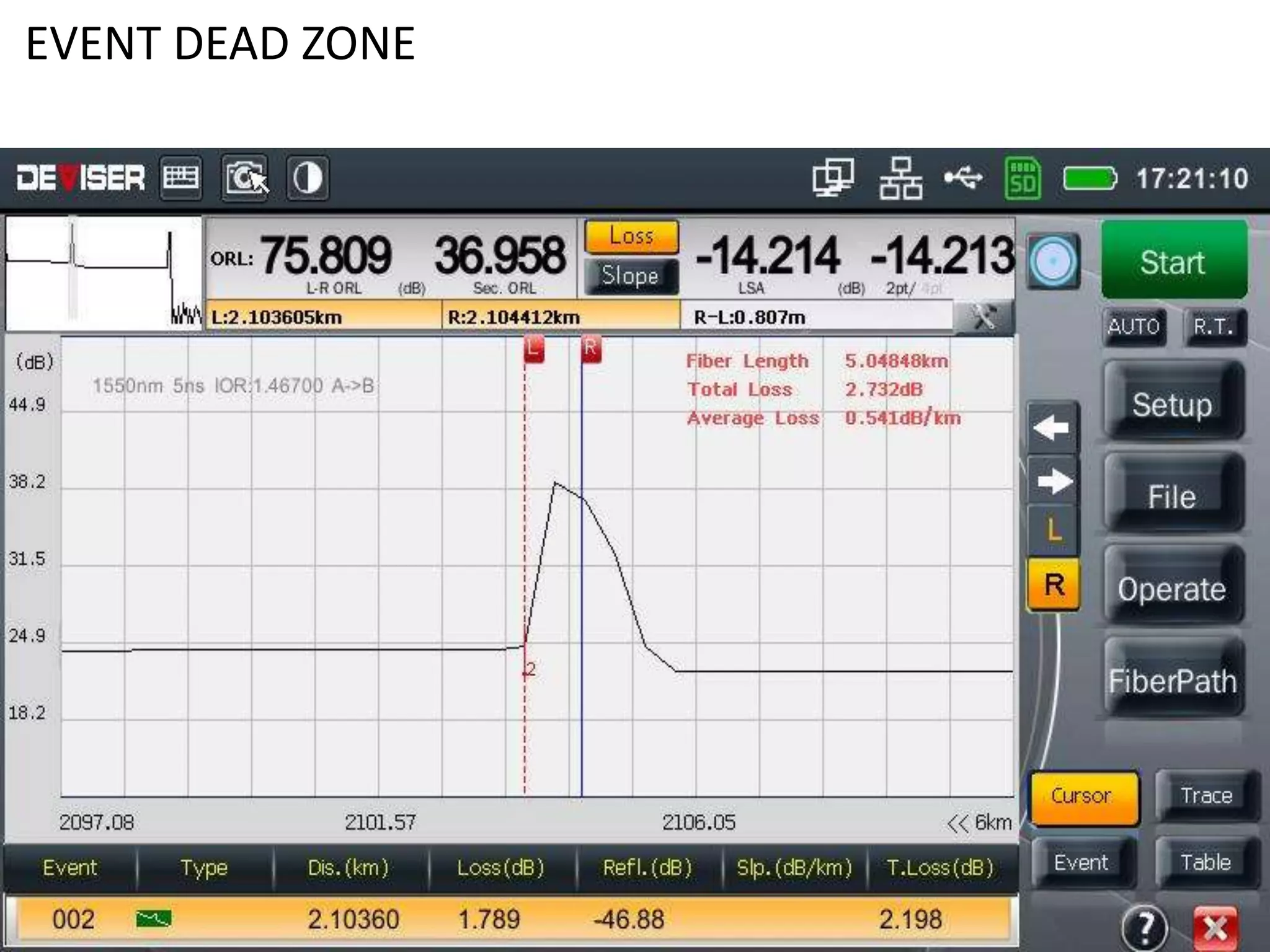Toggle the contrast half-circle icon
Screen dimensions: 1270x952
click(308, 178)
